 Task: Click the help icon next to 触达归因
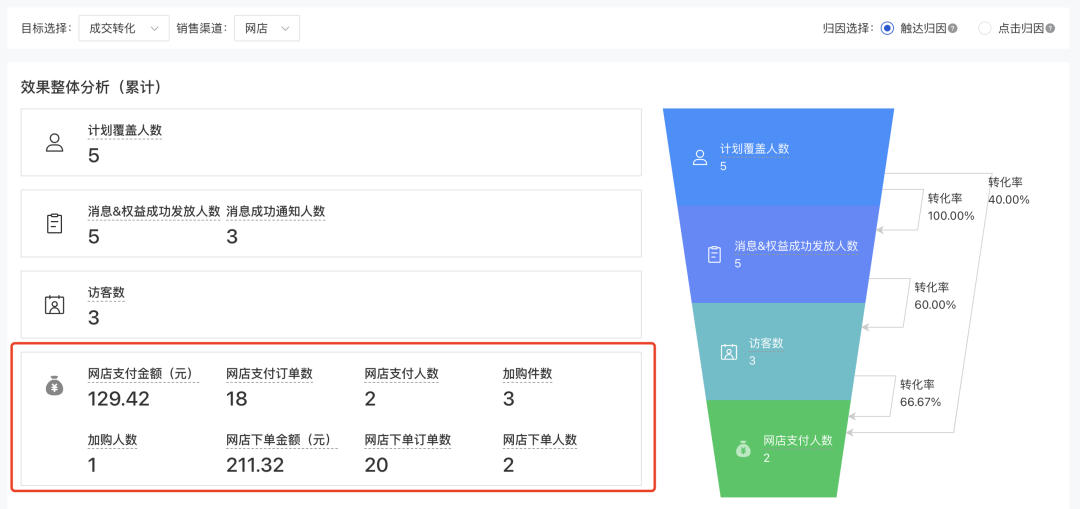pyautogui.click(x=952, y=28)
